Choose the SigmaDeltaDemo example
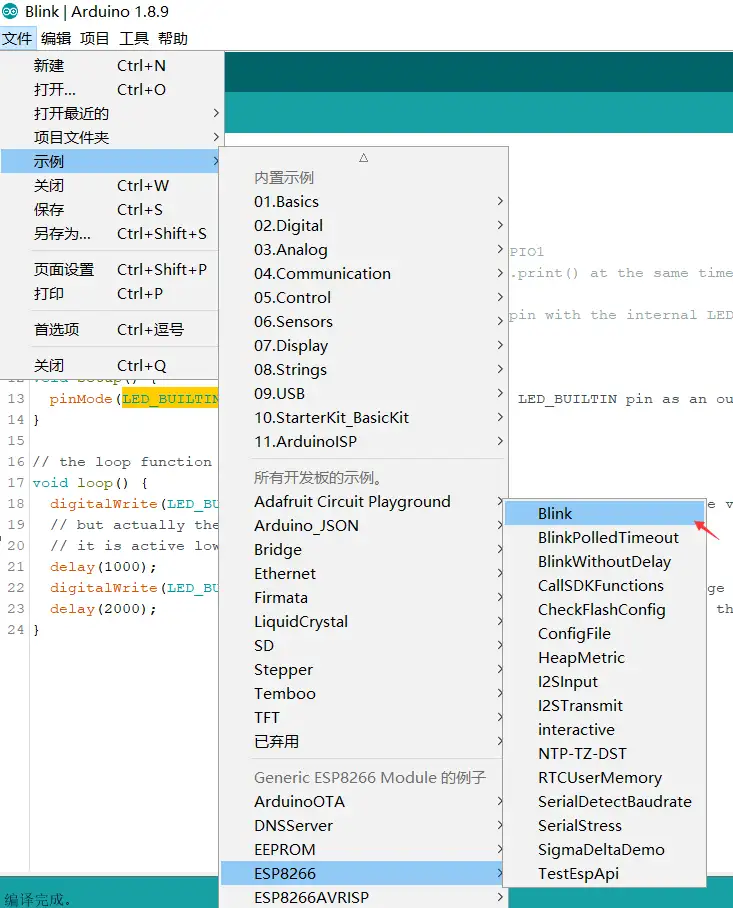 601,850
